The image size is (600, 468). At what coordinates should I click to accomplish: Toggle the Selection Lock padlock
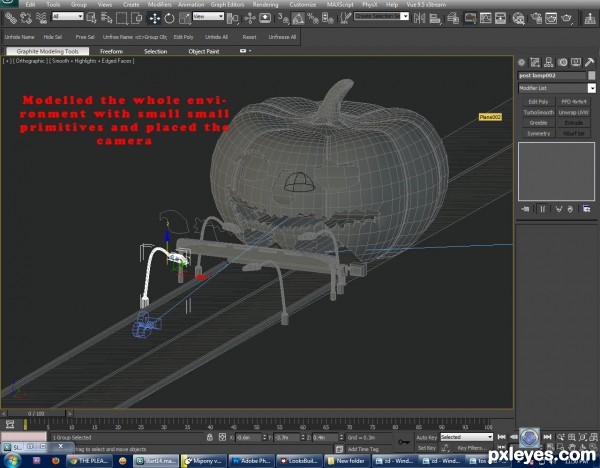[x=210, y=437]
